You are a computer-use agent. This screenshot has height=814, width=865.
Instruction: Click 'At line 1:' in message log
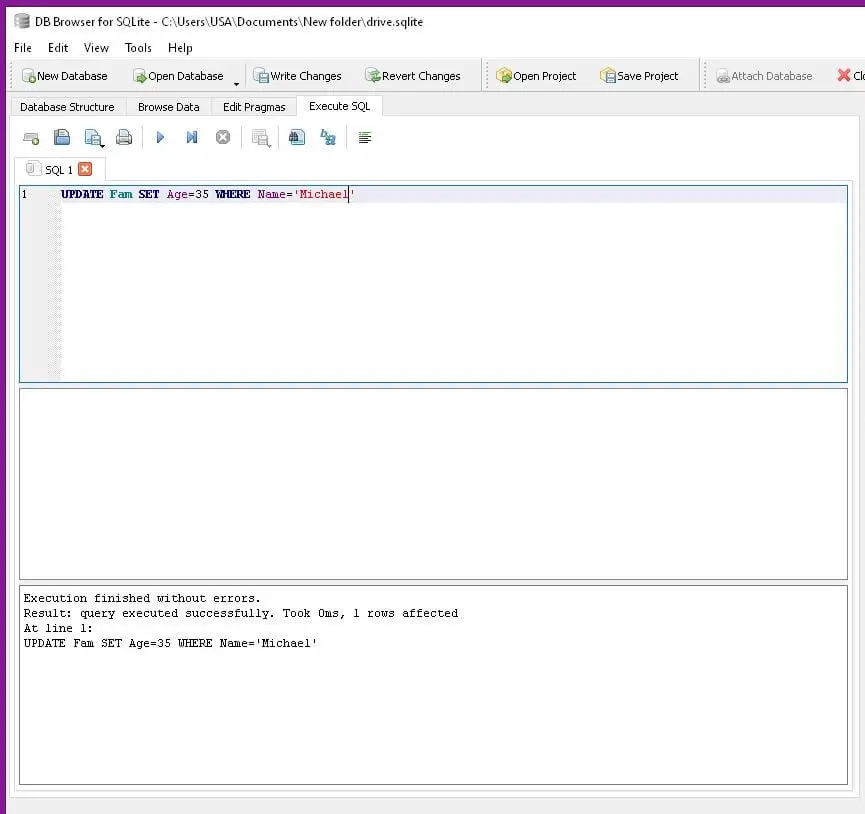[x=58, y=628]
